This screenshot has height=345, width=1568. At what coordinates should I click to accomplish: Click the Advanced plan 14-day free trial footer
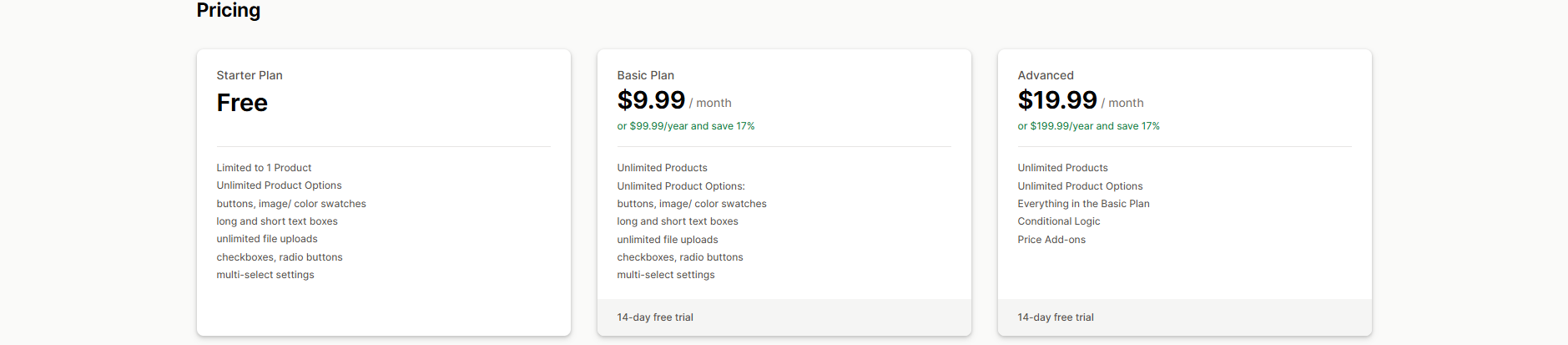(x=1056, y=317)
